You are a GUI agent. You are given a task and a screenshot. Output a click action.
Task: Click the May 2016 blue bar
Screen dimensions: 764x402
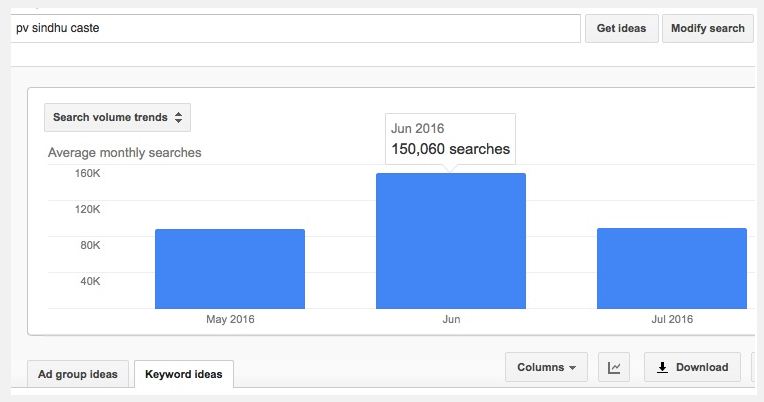tap(229, 269)
